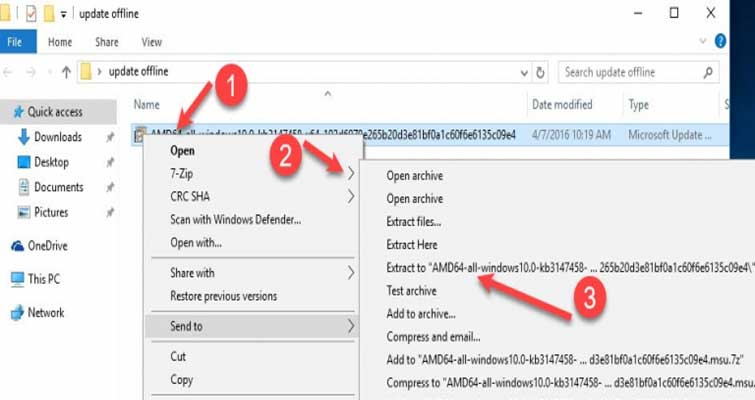Screen dimensions: 755x400
Task: Select 'Add to archive...' in the 7-Zip submenu
Action: pyautogui.click(x=421, y=314)
